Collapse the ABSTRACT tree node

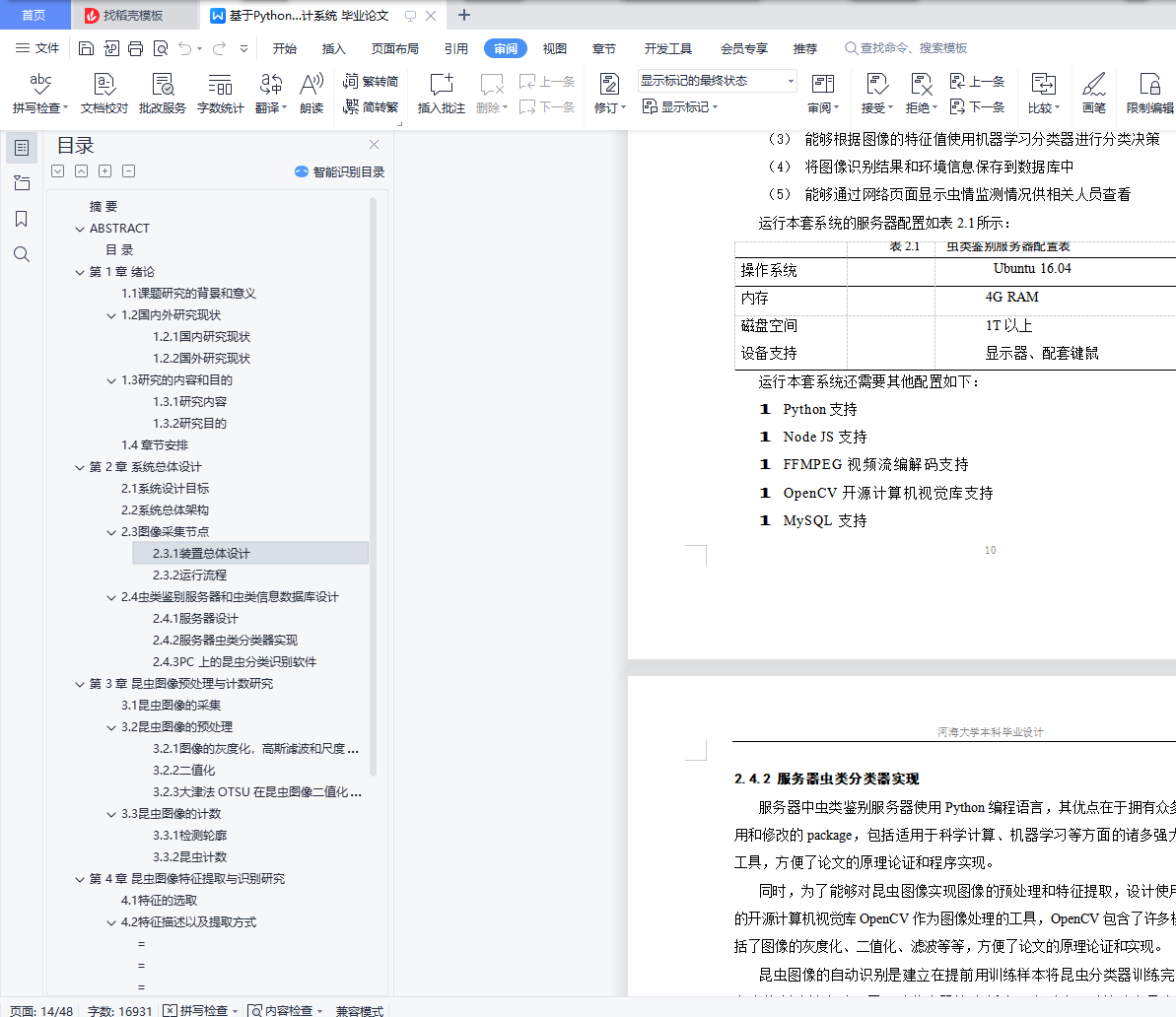80,229
